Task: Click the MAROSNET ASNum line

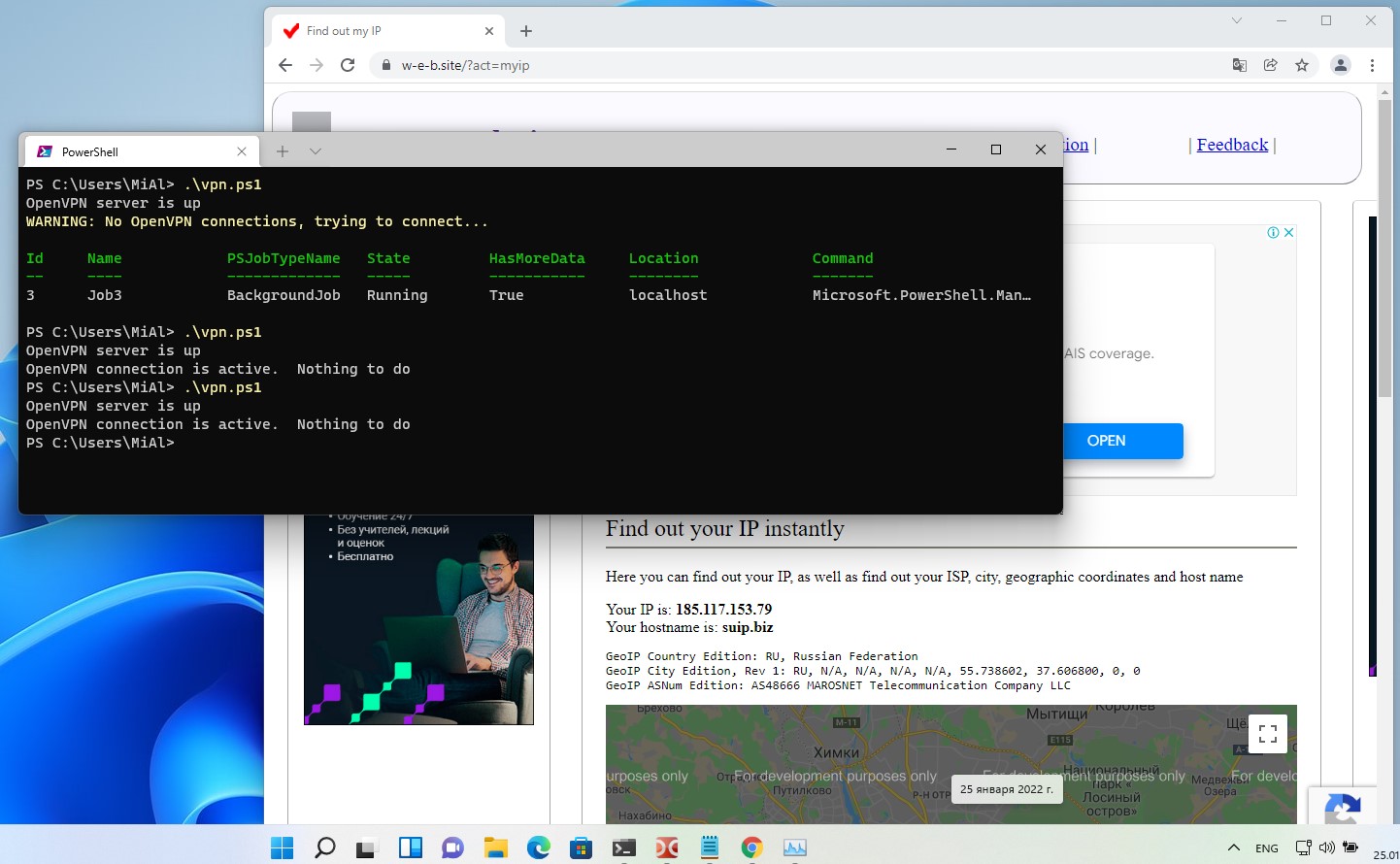Action: pos(838,685)
